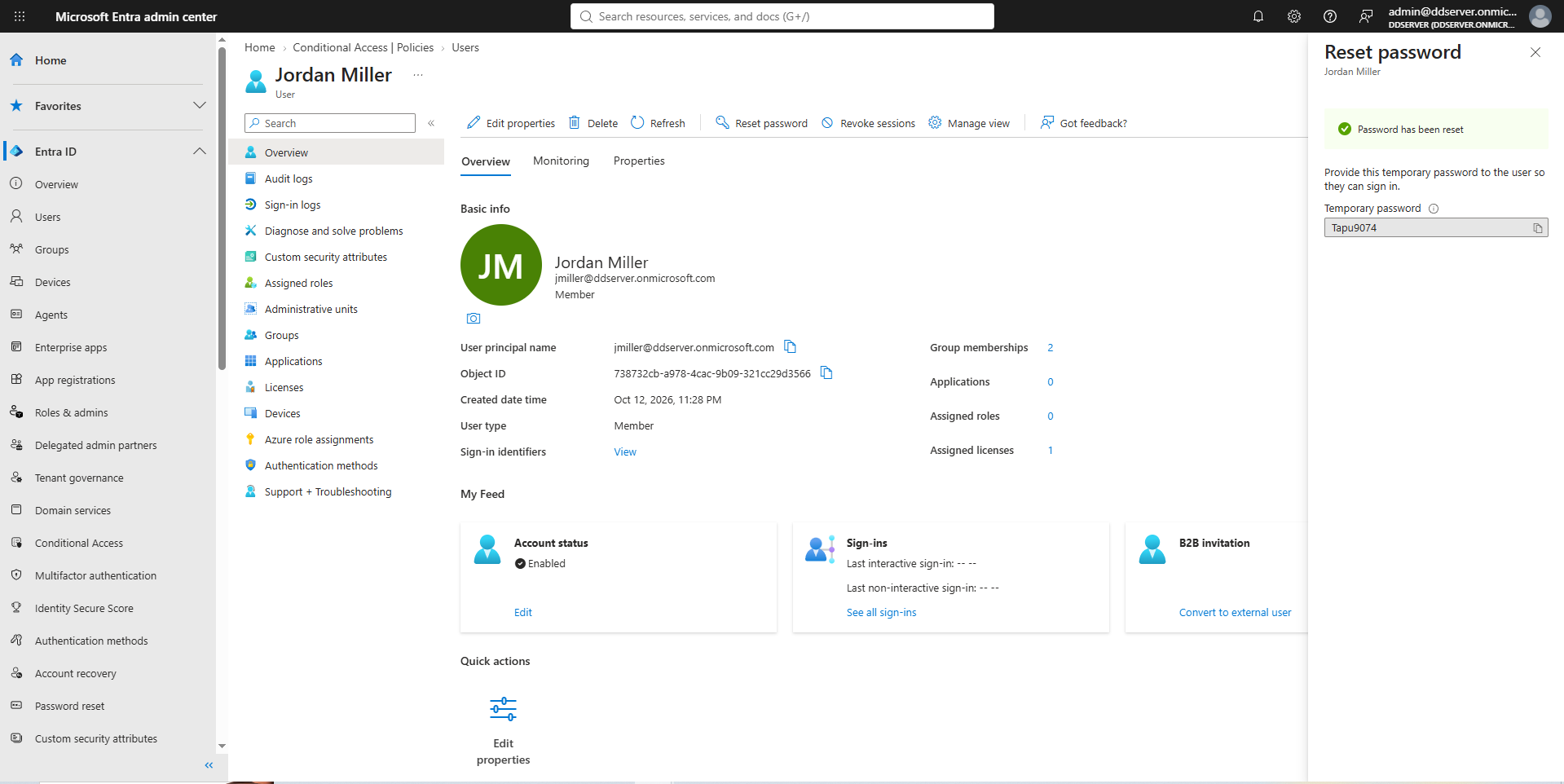Image resolution: width=1564 pixels, height=784 pixels.
Task: Open the notifications bell
Action: [1258, 16]
